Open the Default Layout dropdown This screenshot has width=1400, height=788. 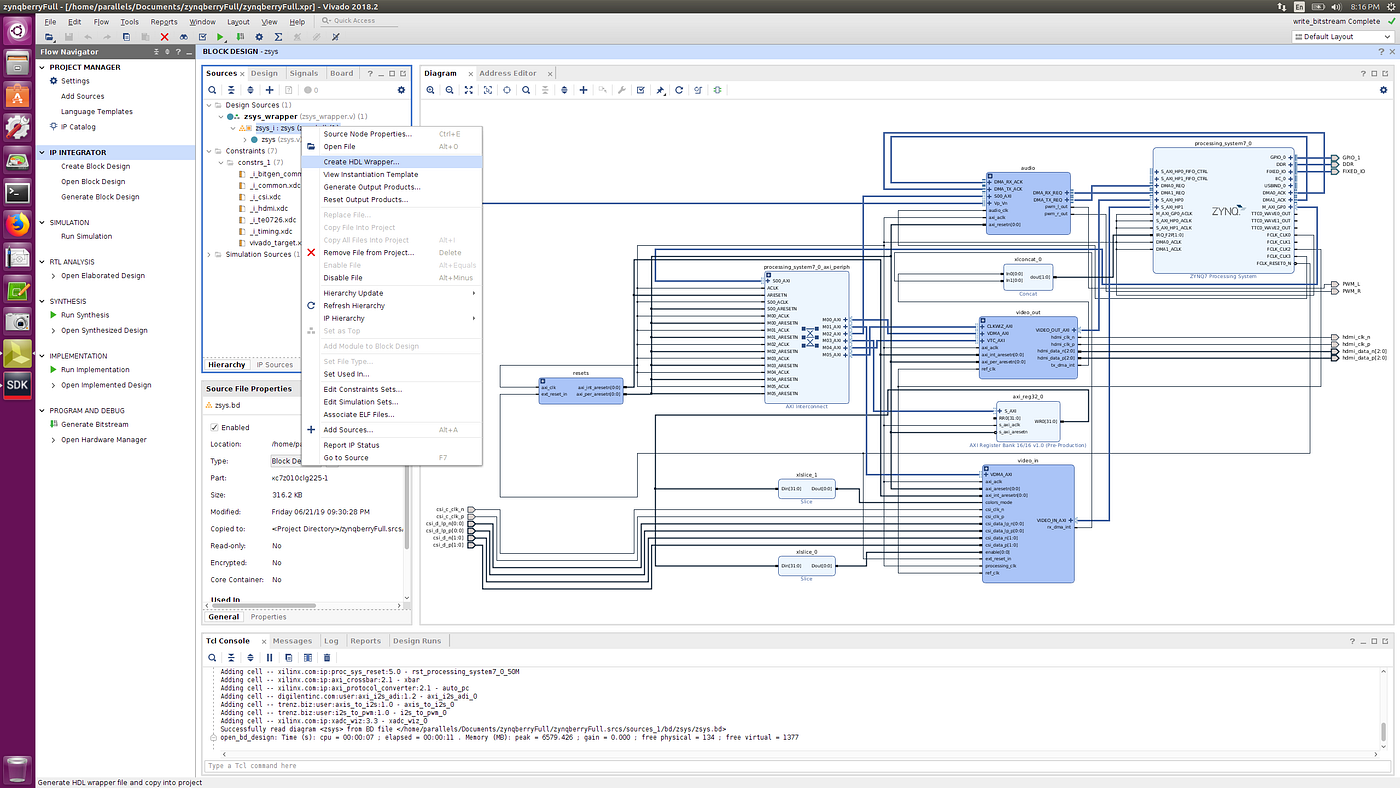point(1340,37)
